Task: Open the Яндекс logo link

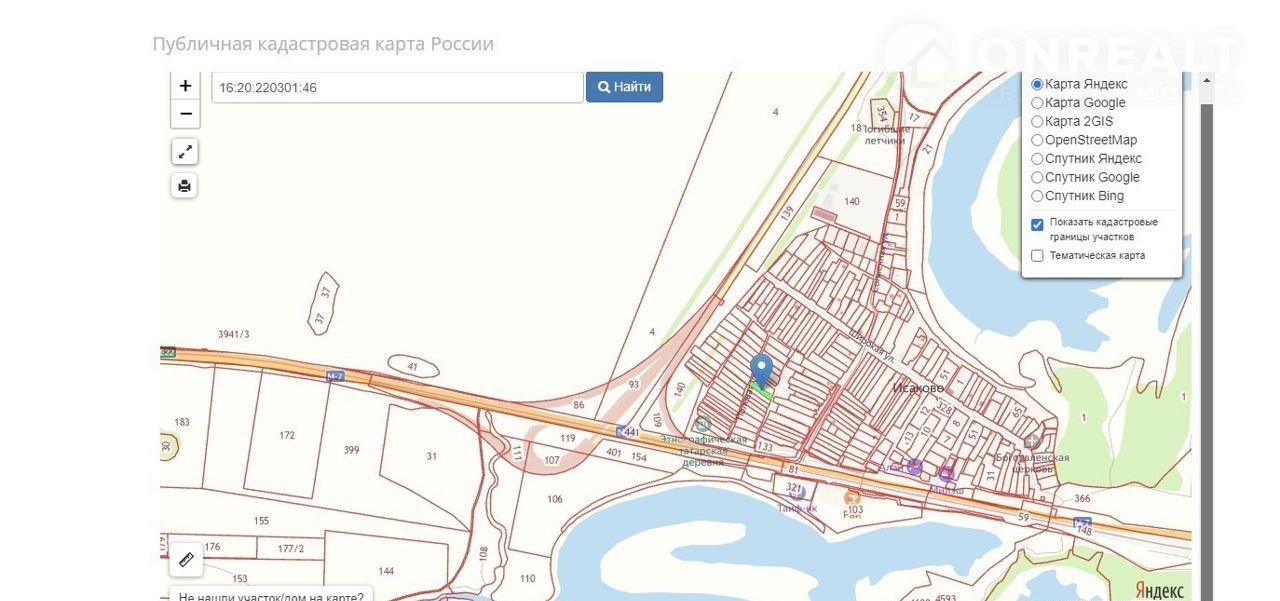Action: click(1159, 590)
